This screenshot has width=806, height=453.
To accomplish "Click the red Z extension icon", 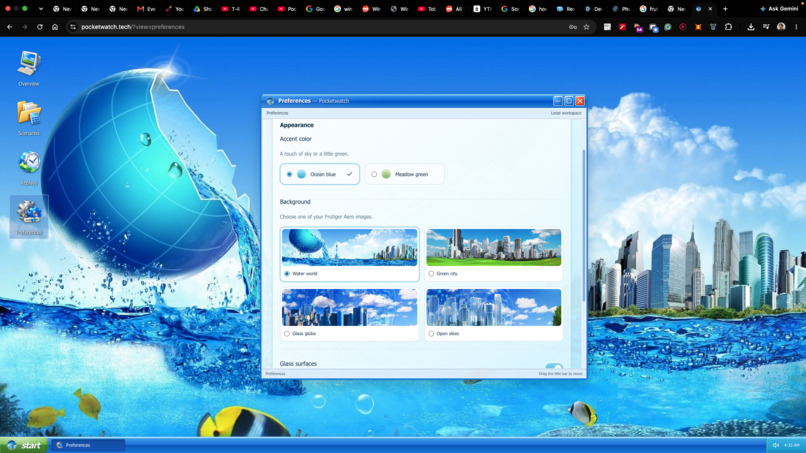I will point(622,27).
